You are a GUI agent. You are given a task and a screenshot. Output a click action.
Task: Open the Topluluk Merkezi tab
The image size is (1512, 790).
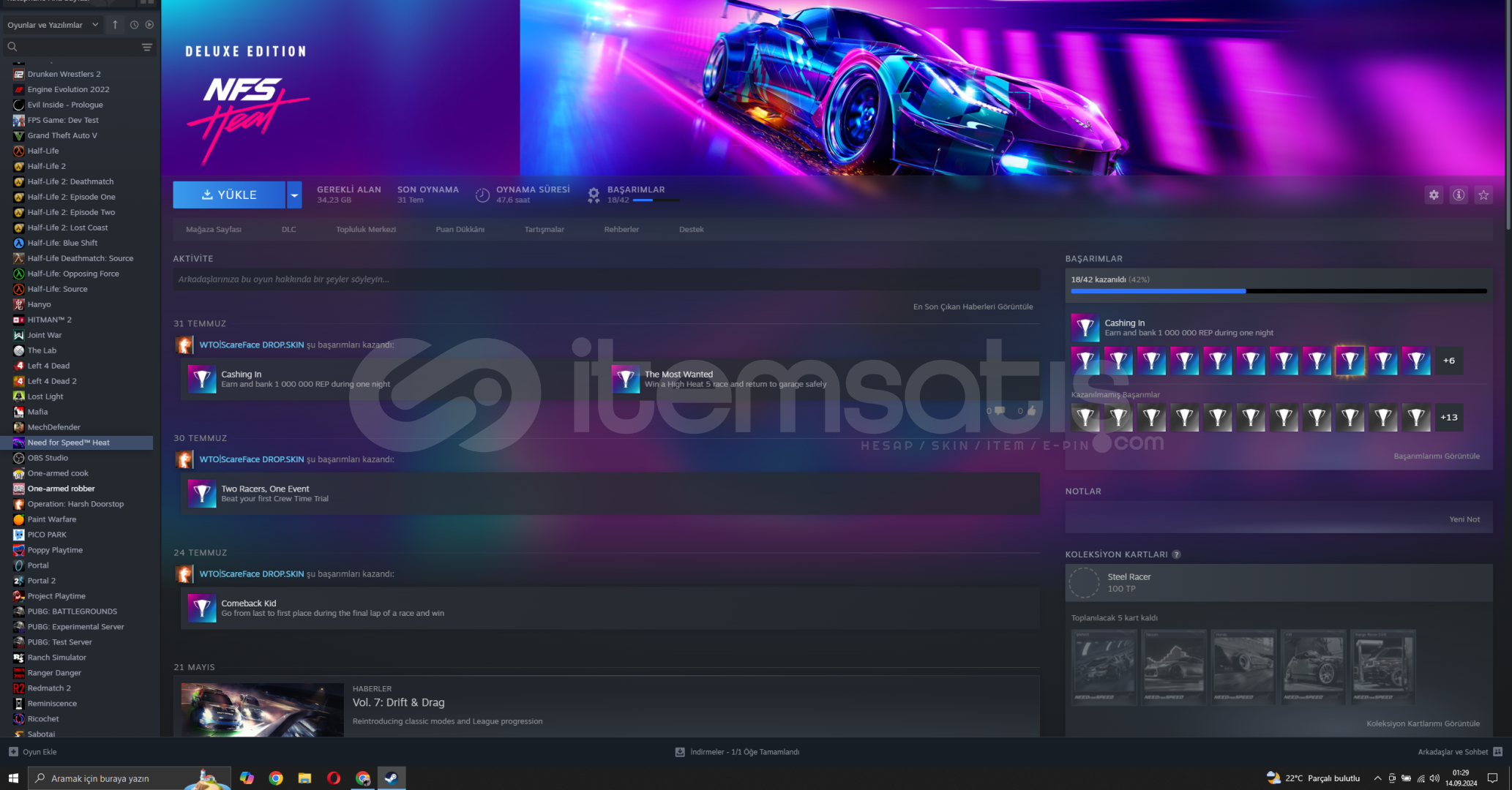[366, 230]
